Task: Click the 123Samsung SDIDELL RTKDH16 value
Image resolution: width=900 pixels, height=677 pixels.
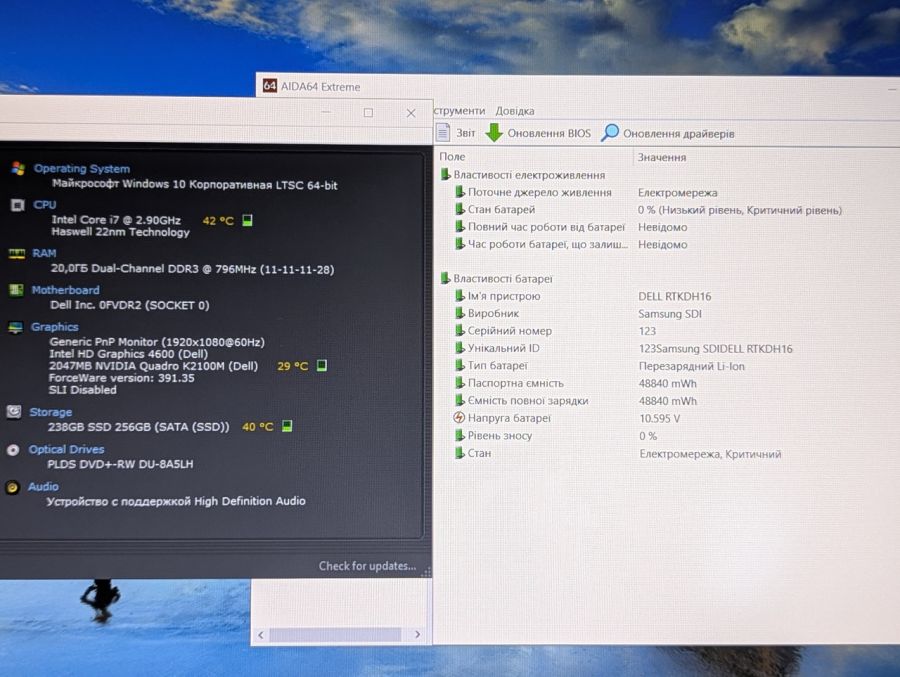Action: (x=715, y=349)
